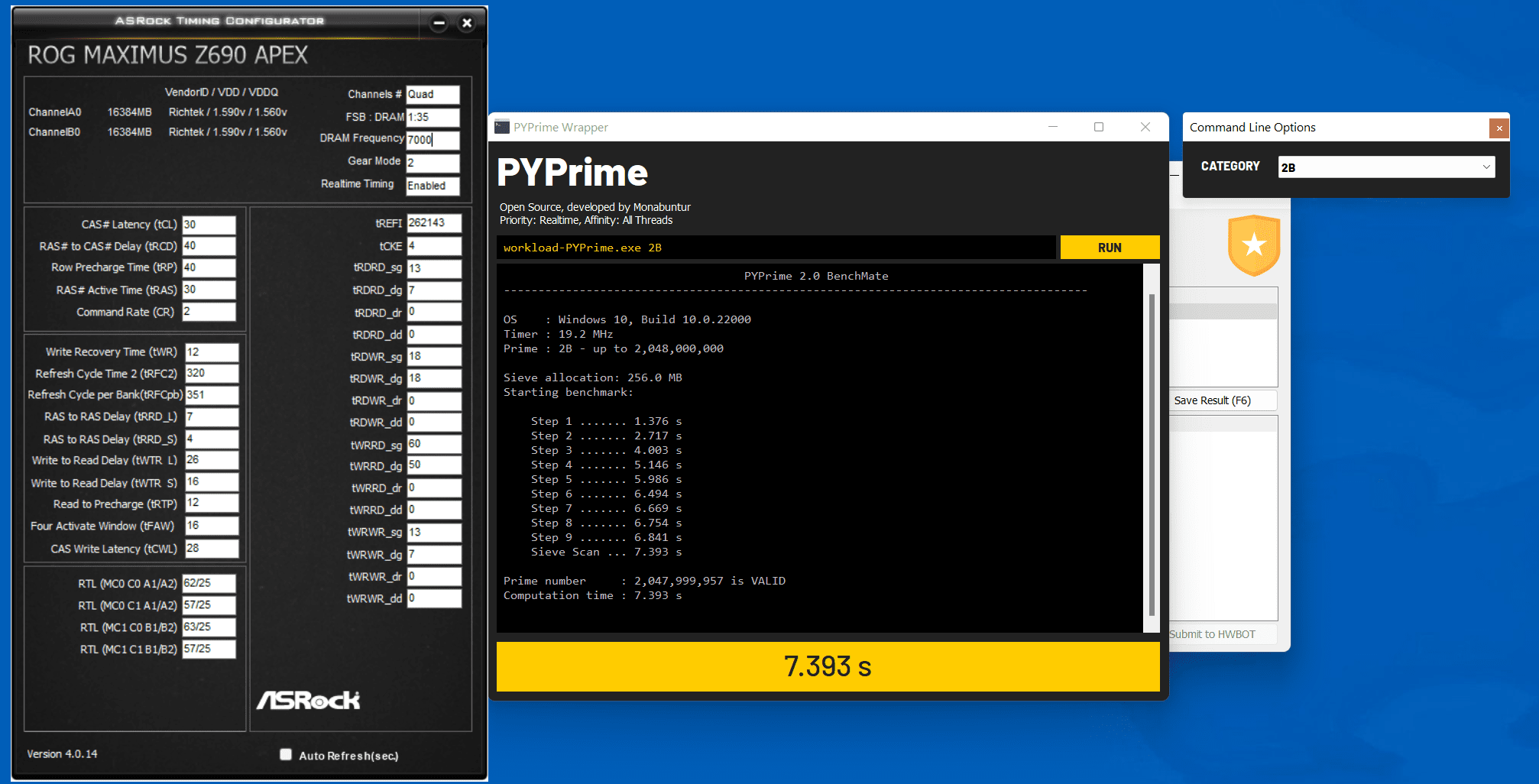Click the tCKE value field

click(x=434, y=246)
